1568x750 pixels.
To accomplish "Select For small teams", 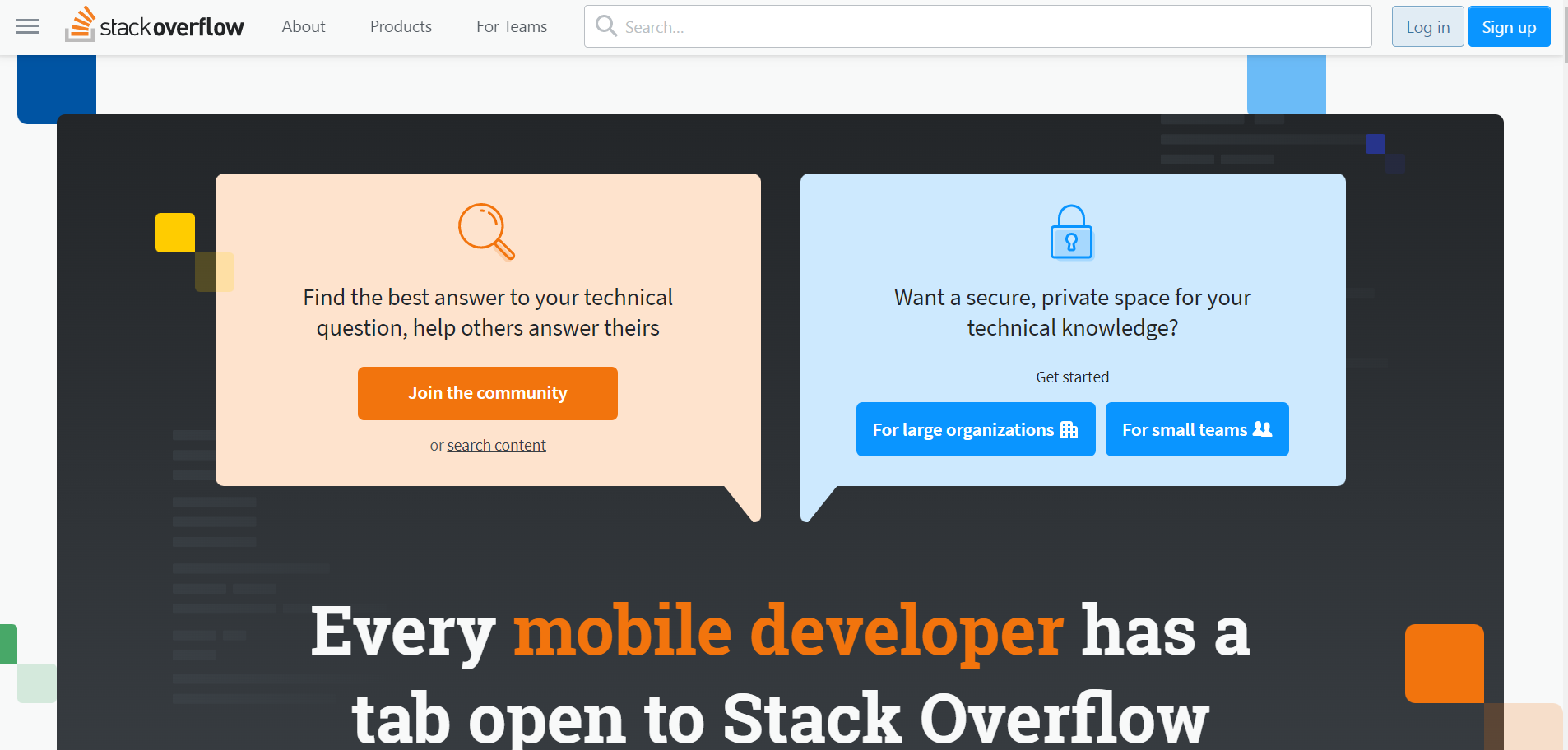I will point(1196,428).
